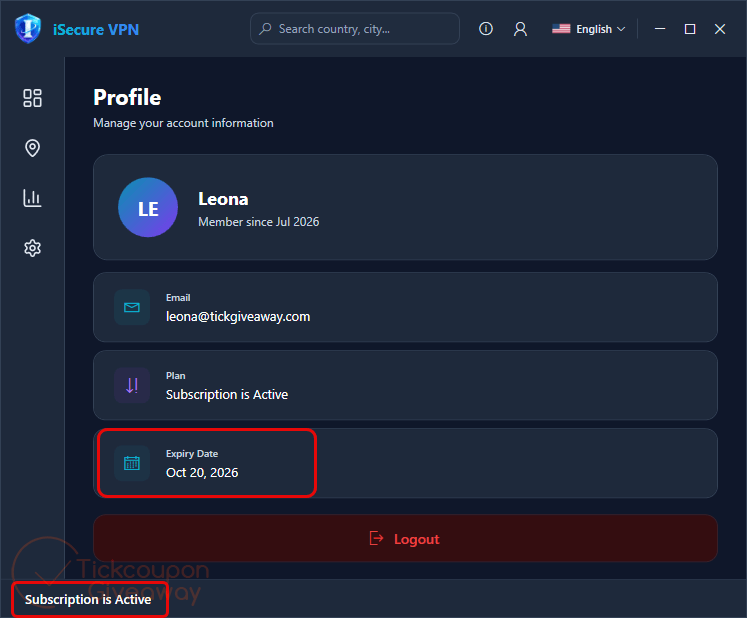Click Subscription is Active in Plan card
Image resolution: width=747 pixels, height=618 pixels.
point(227,395)
